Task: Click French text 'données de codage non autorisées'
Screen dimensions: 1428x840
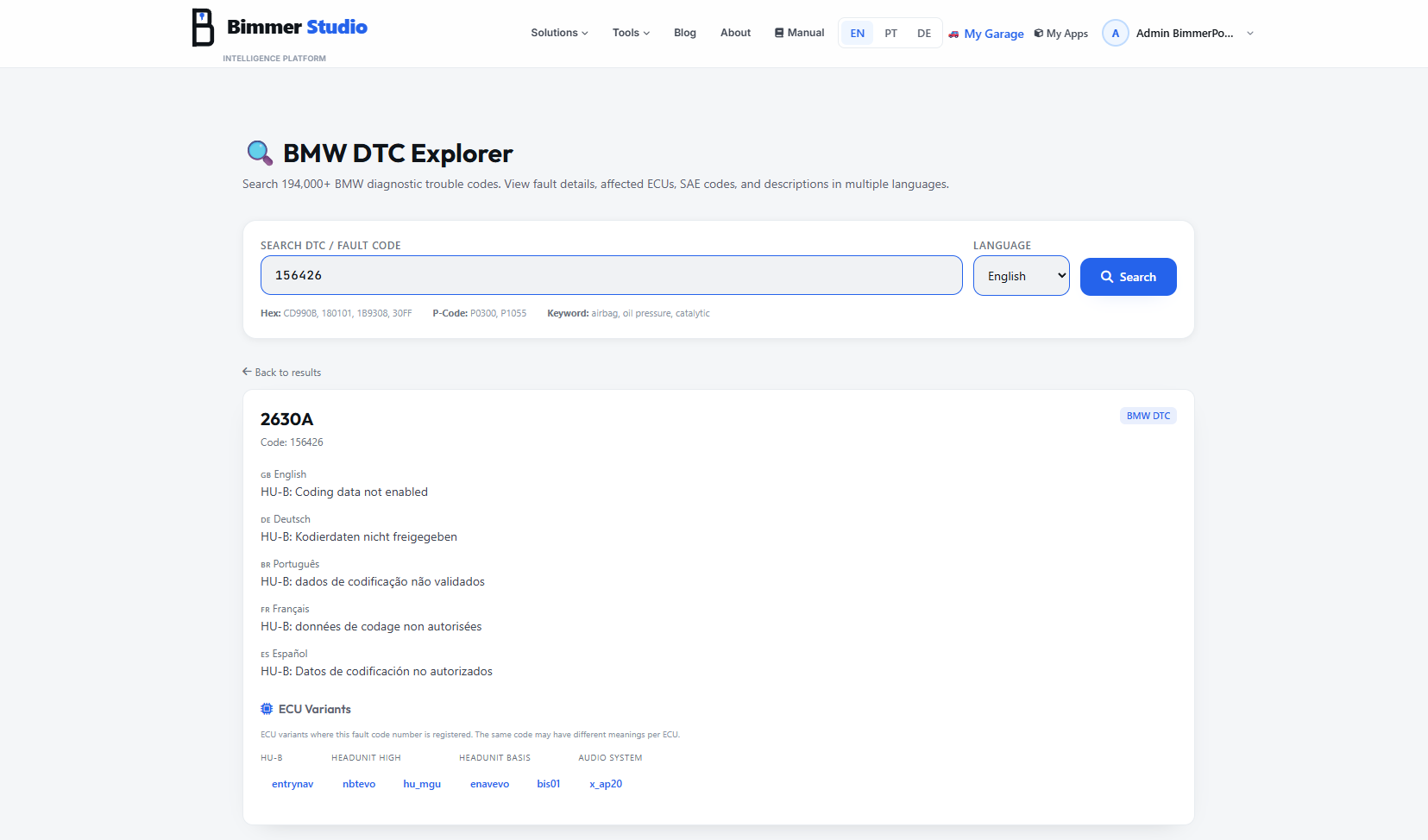Action: (388, 626)
